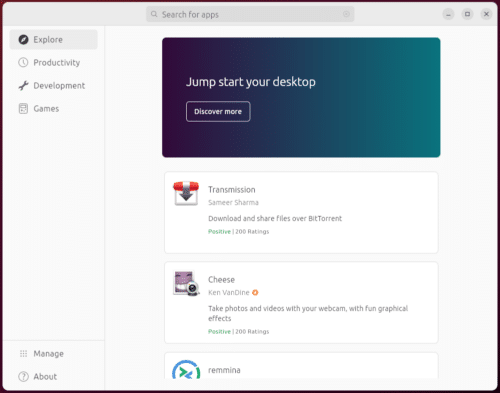
Task: Click the 'Jump start your desktop' heading
Action: [251, 82]
